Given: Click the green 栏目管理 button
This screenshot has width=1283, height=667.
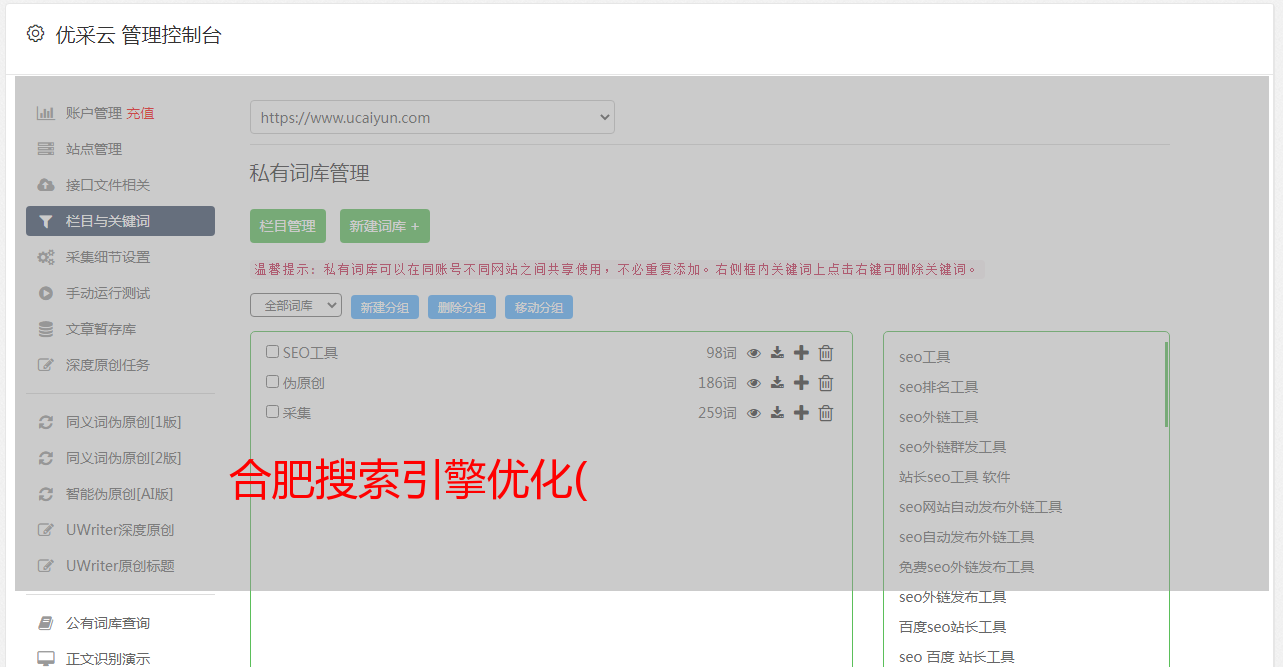Looking at the screenshot, I should [288, 226].
